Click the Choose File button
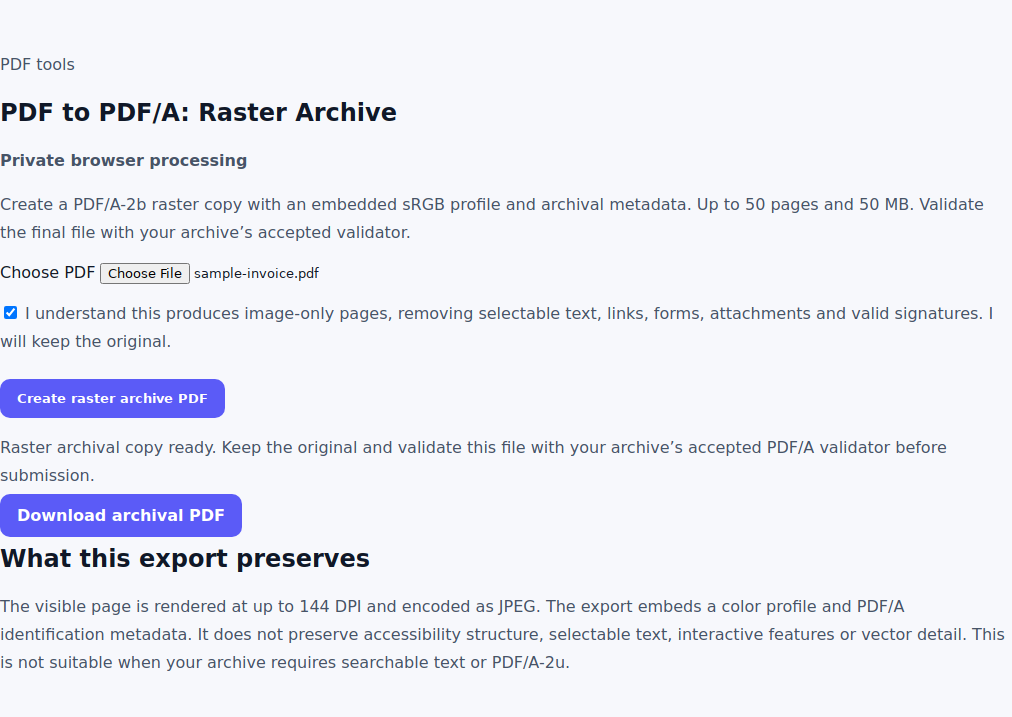 click(x=145, y=274)
